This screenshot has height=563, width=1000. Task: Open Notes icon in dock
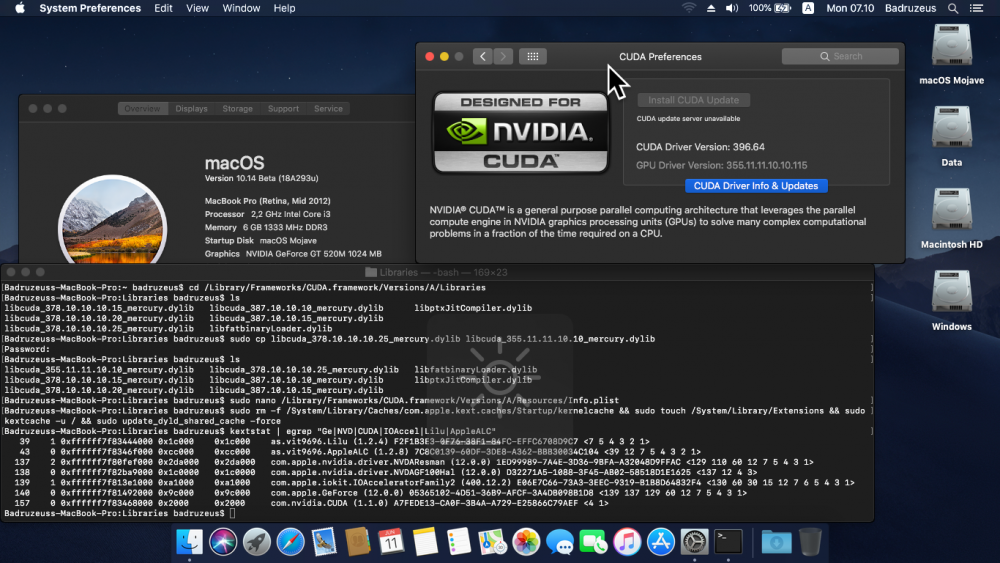(425, 542)
